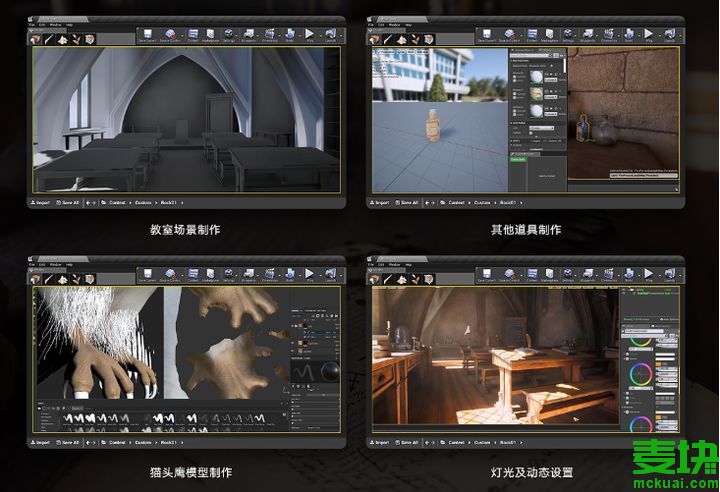Click Save All button in 教室场景制作 window
The width and height of the screenshot is (720, 492).
(x=68, y=202)
